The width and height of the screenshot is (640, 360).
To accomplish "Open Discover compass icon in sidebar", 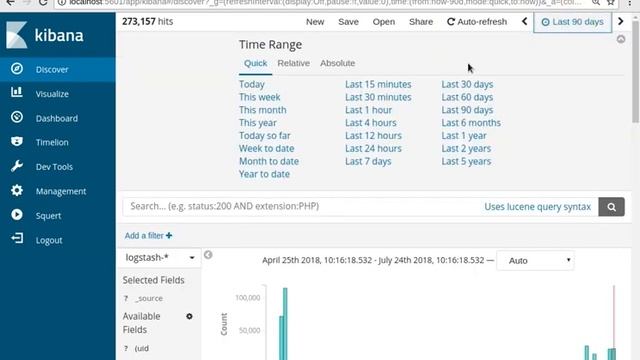I will tap(17, 69).
